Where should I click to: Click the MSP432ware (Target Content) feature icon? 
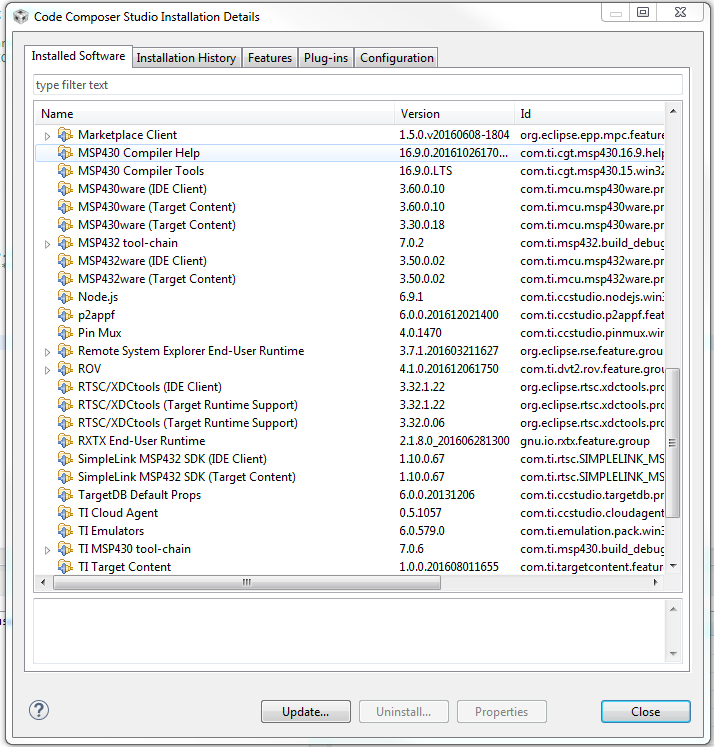point(65,279)
